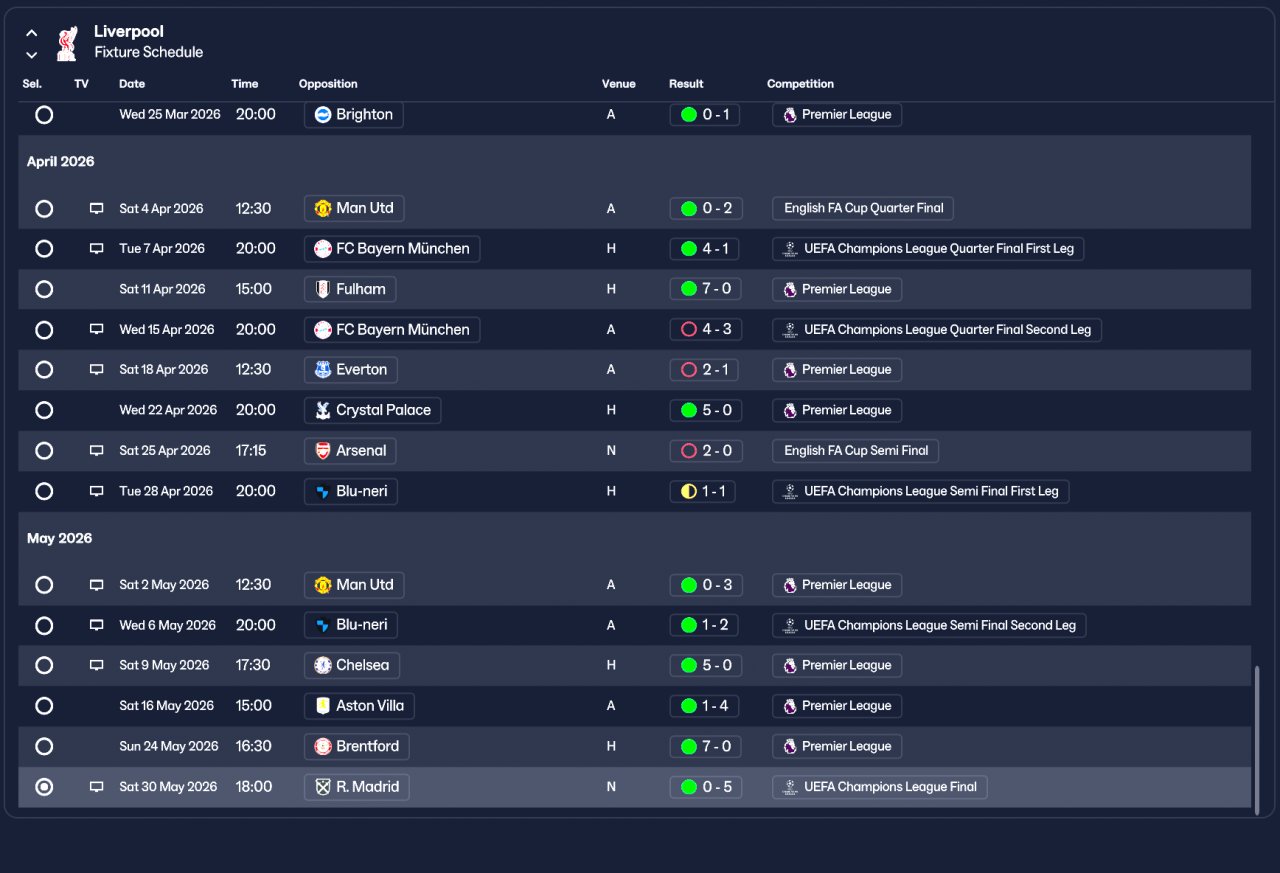Open English FA Cup Semi Final competition
The width and height of the screenshot is (1280, 873).
(855, 451)
